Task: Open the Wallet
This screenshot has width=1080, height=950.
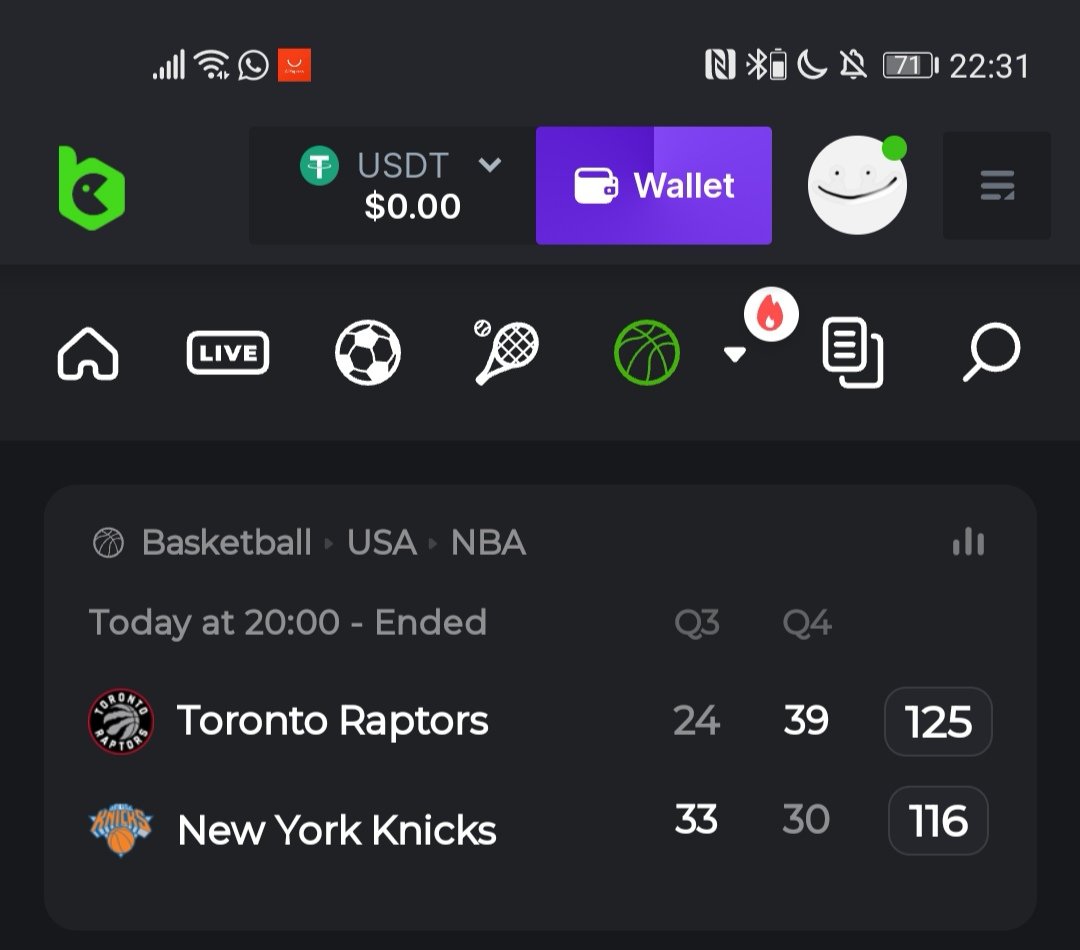Action: (654, 186)
